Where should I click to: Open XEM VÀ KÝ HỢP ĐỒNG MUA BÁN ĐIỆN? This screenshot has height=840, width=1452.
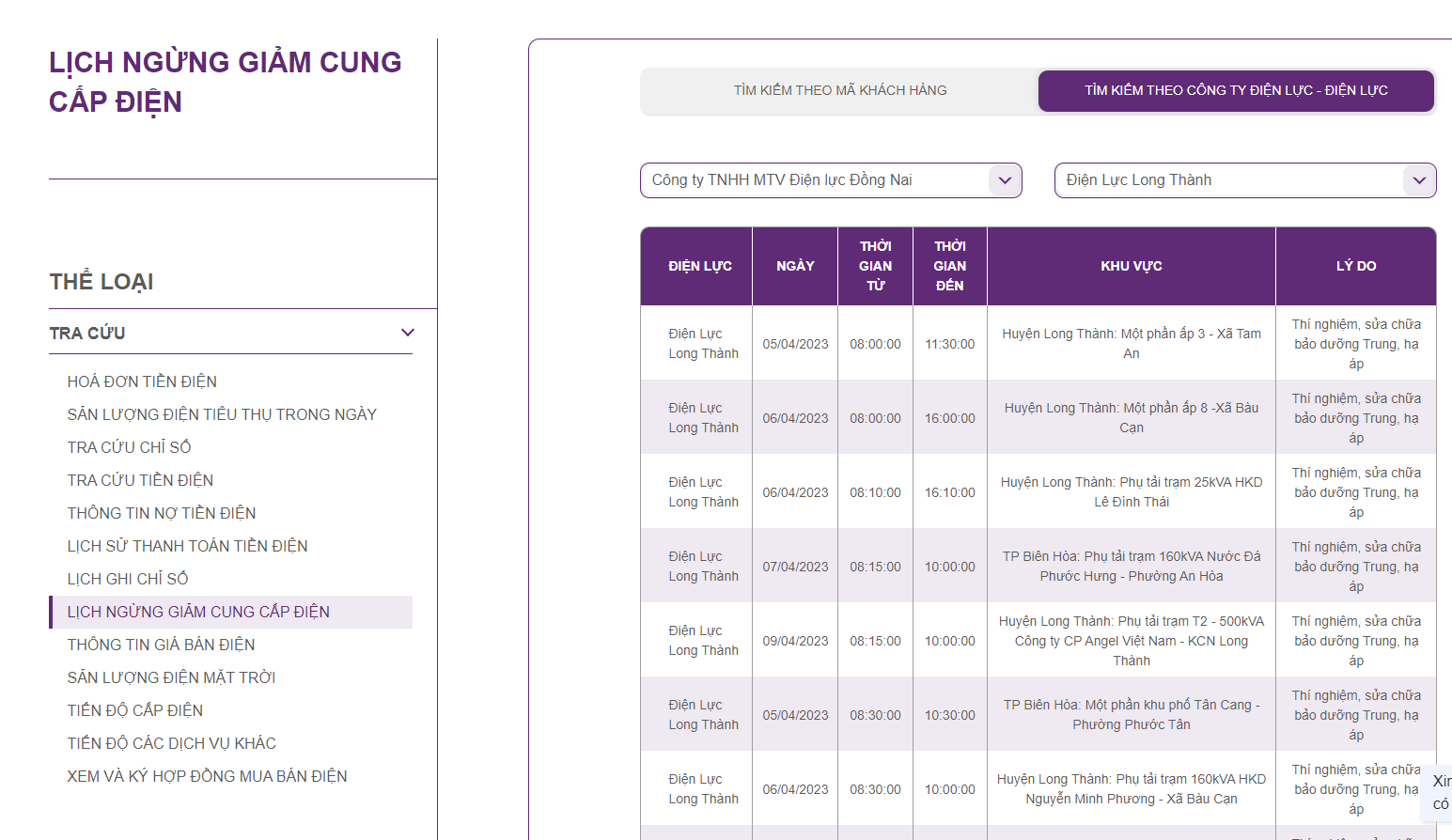[x=207, y=776]
